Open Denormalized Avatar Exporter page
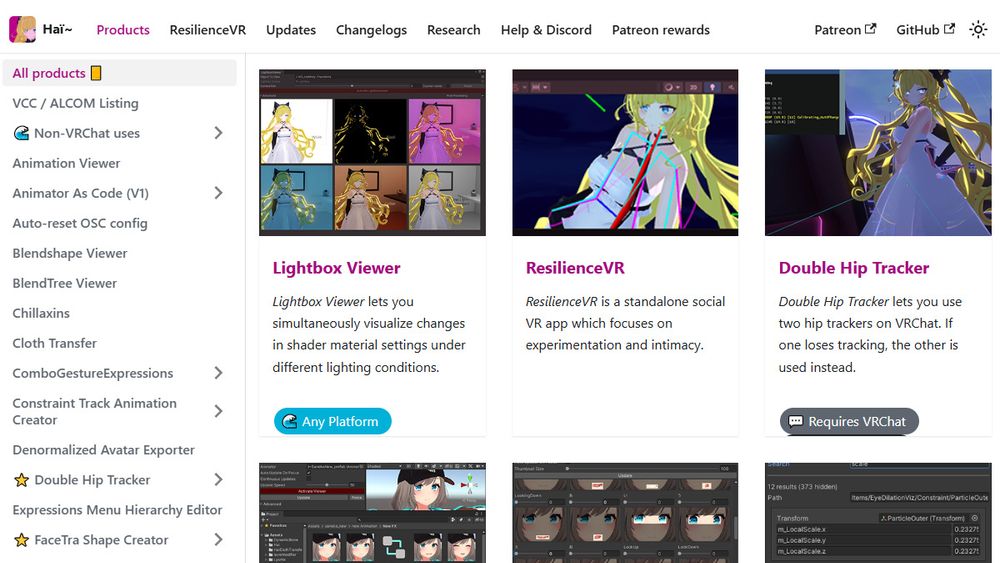The image size is (1000, 563). coord(103,450)
